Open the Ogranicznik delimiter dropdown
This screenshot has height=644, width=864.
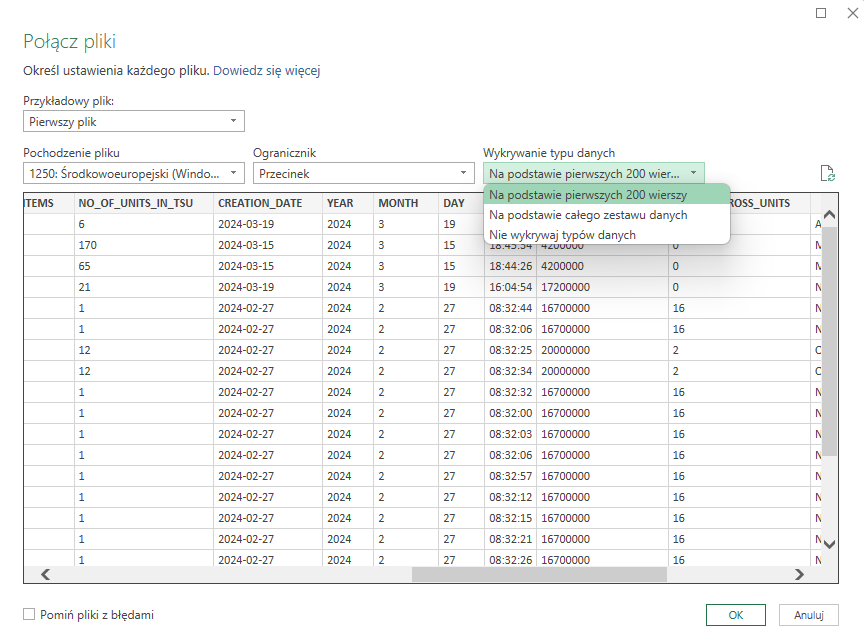tap(363, 173)
